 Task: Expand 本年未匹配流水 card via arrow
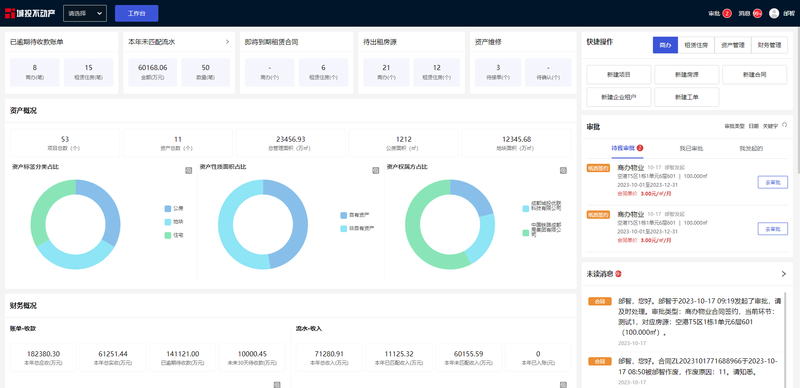[227, 42]
